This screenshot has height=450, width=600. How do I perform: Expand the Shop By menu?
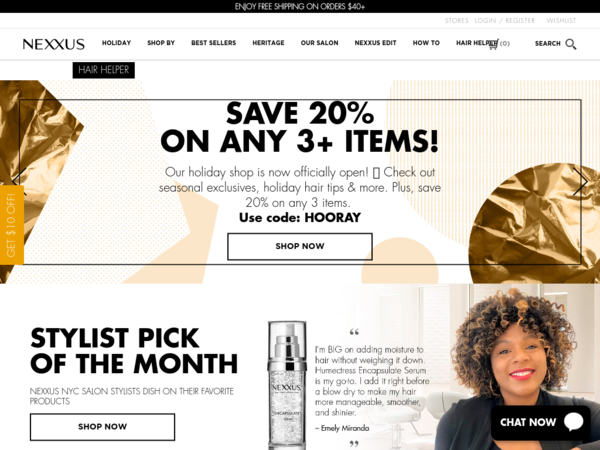pyautogui.click(x=161, y=43)
